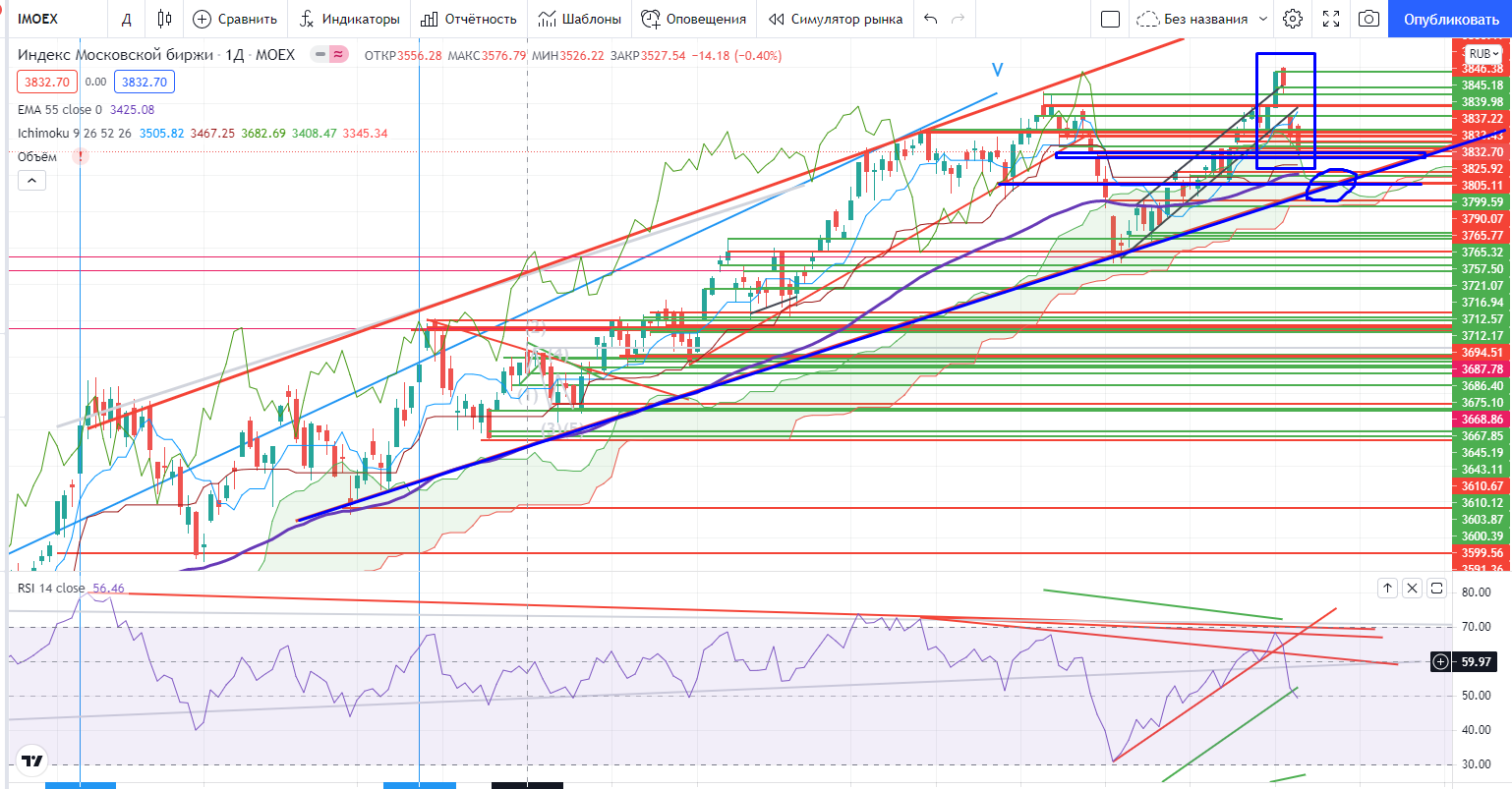Click the Без названия layout name
This screenshot has width=1512, height=789.
point(1205,19)
